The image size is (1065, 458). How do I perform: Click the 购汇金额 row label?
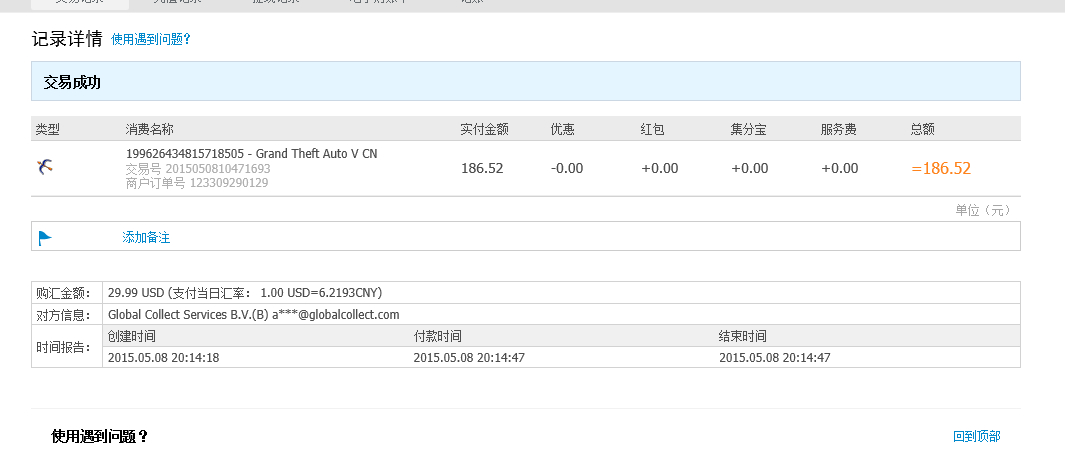[63, 293]
